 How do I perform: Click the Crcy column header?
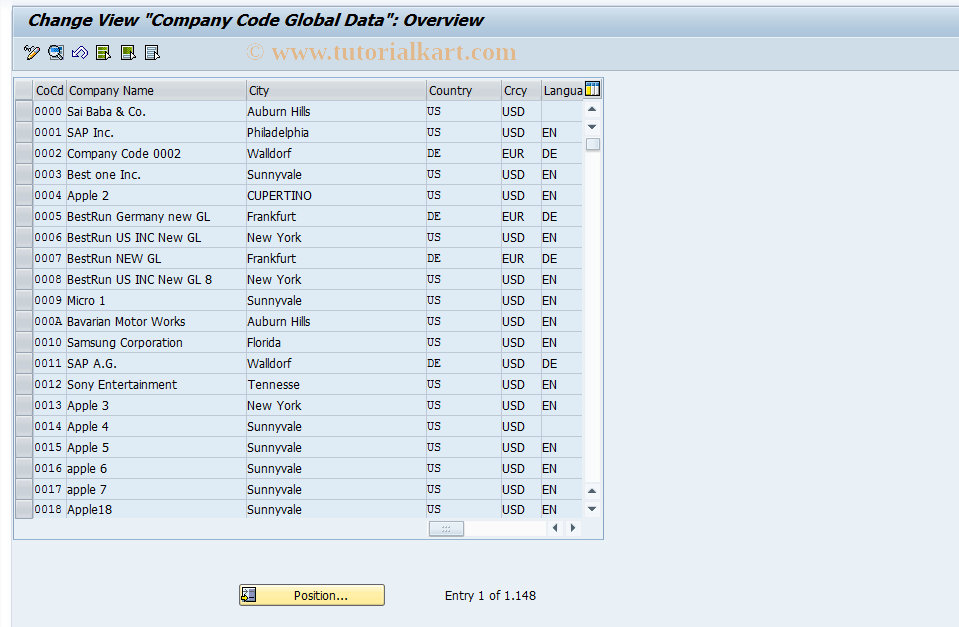point(521,91)
